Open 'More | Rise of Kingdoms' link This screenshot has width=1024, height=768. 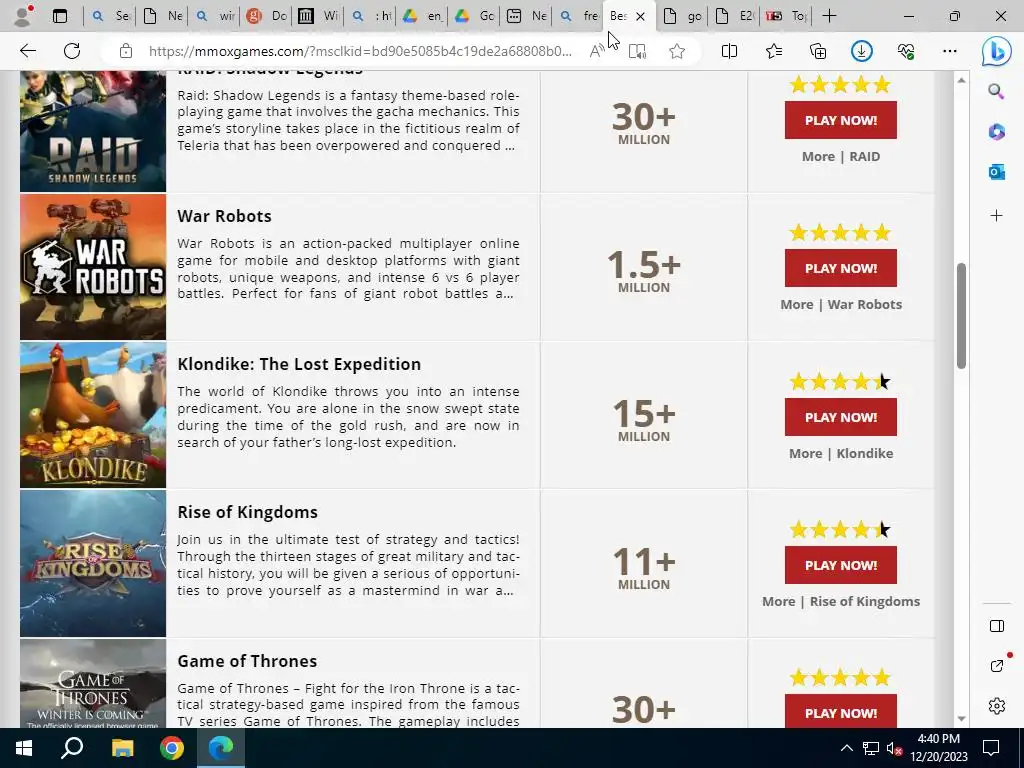point(840,601)
